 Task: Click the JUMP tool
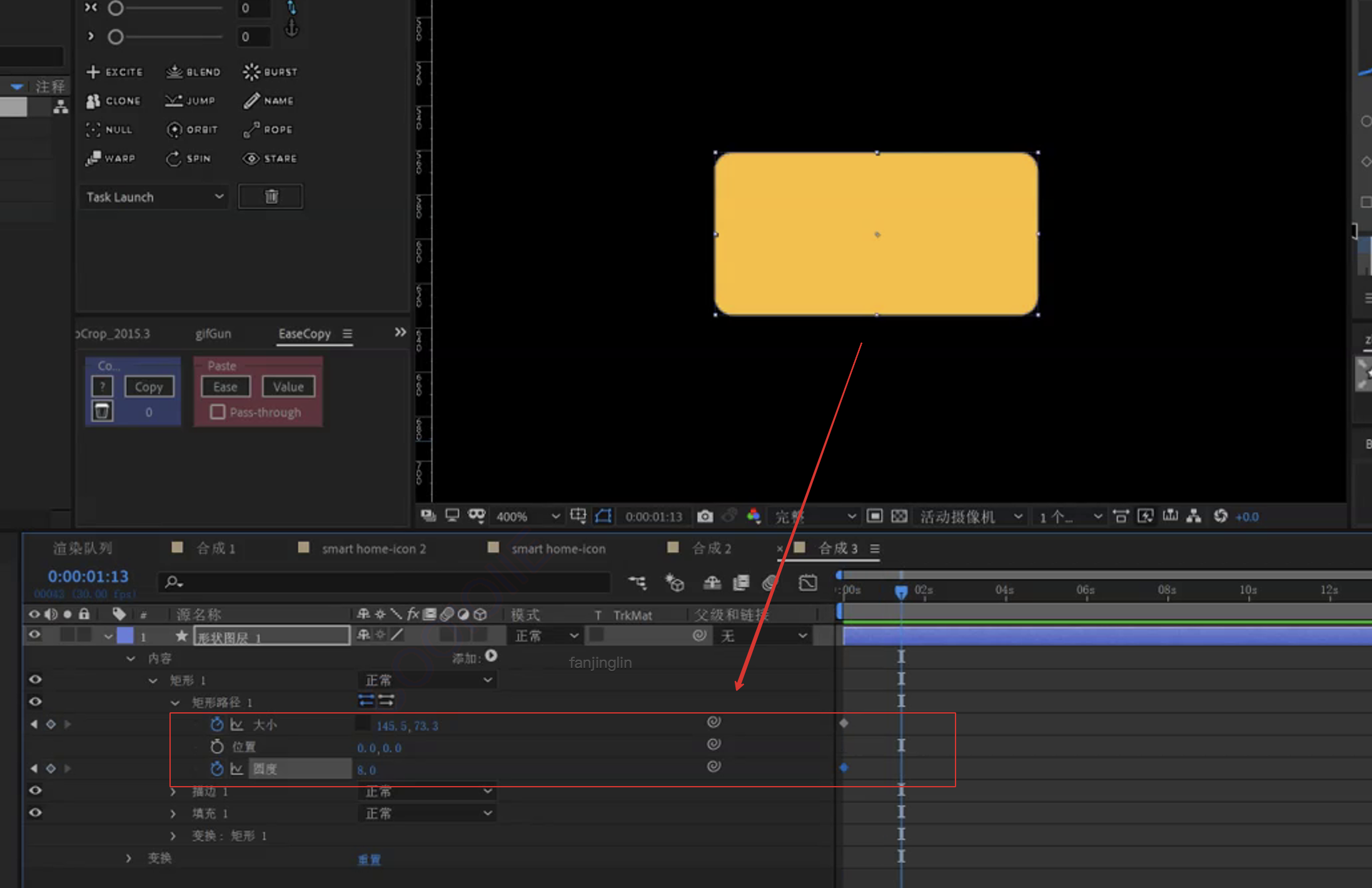point(190,101)
